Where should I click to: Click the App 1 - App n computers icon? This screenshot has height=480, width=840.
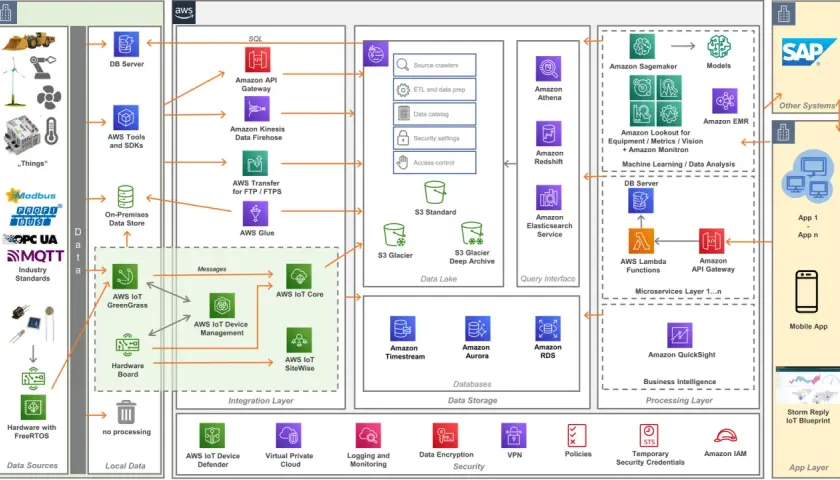click(808, 178)
